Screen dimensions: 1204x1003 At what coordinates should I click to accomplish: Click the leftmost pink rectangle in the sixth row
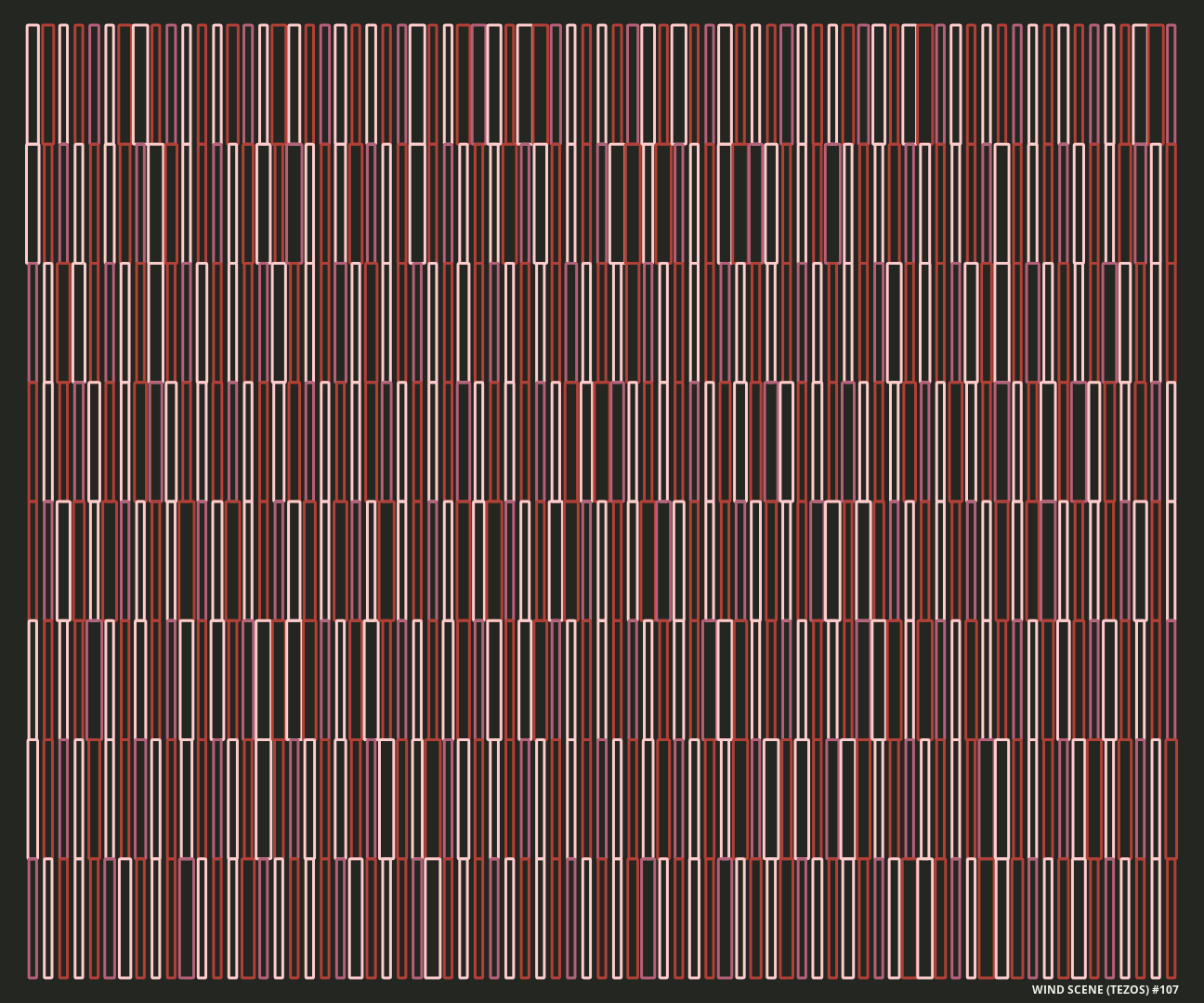[x=33, y=680]
